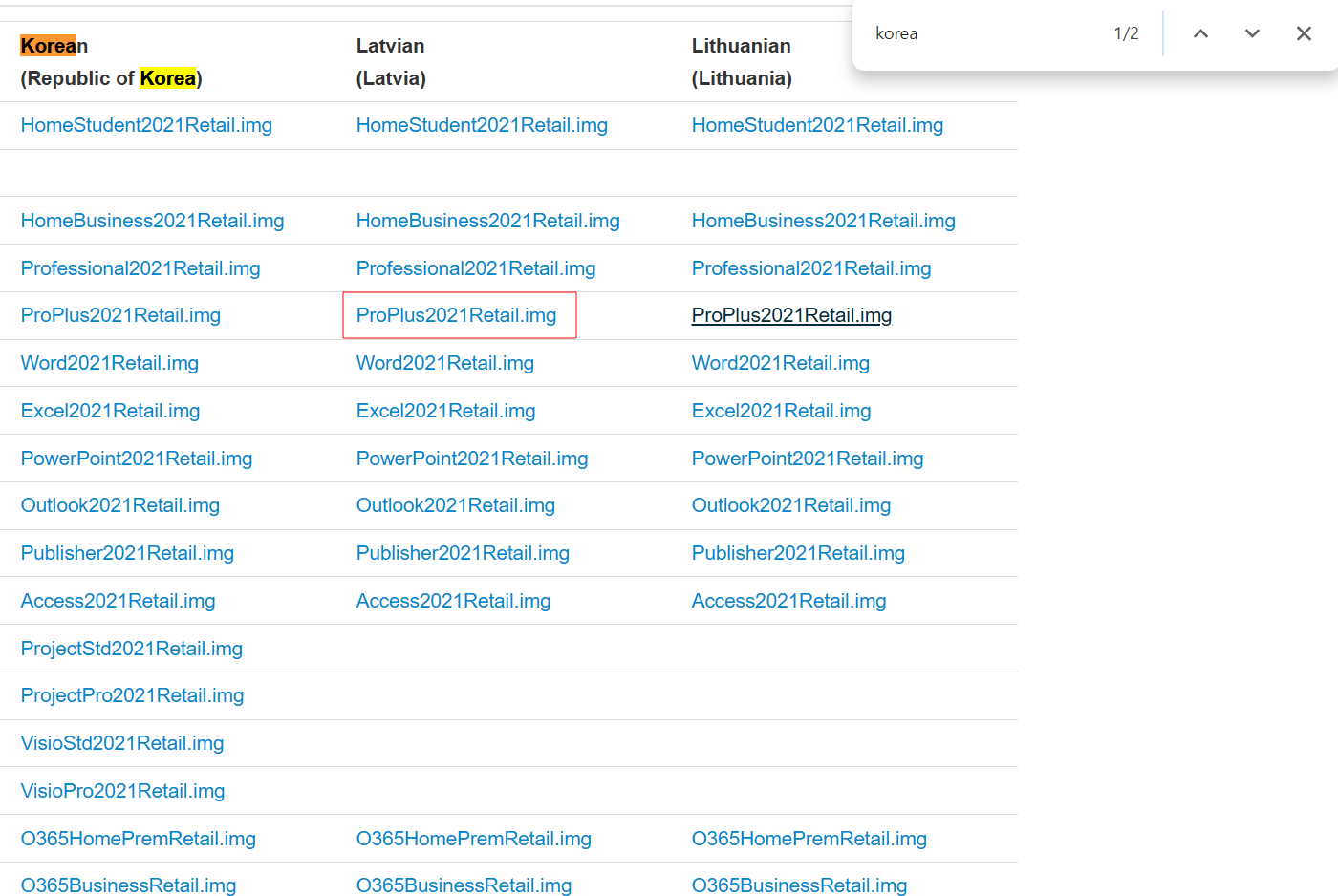Download Korean Outlook2021Retail.img

[x=120, y=505]
